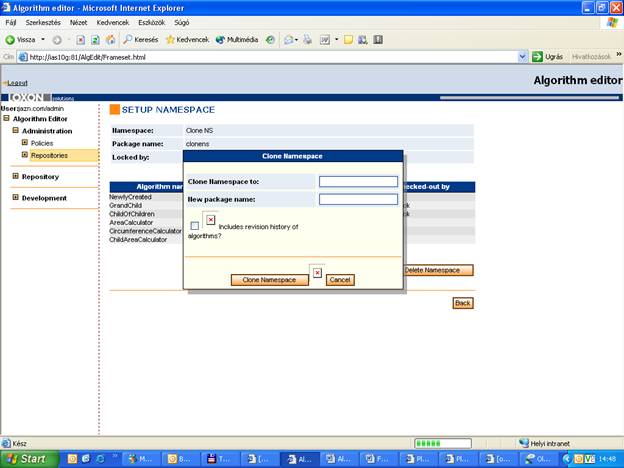Click the Stop loading toolbar icon
The height and width of the screenshot is (468, 624).
[x=80, y=40]
